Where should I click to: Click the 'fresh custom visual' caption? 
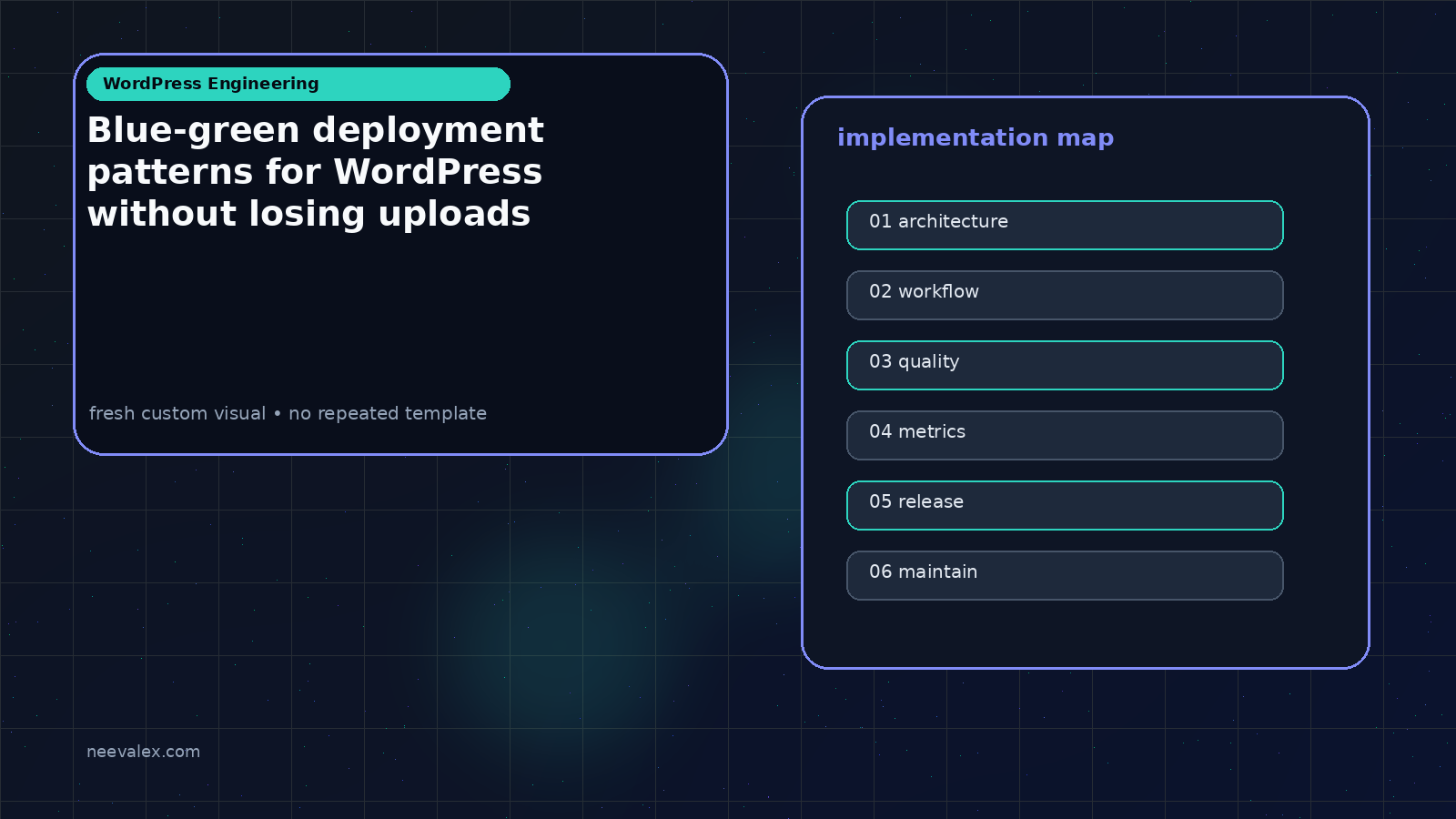(x=288, y=413)
